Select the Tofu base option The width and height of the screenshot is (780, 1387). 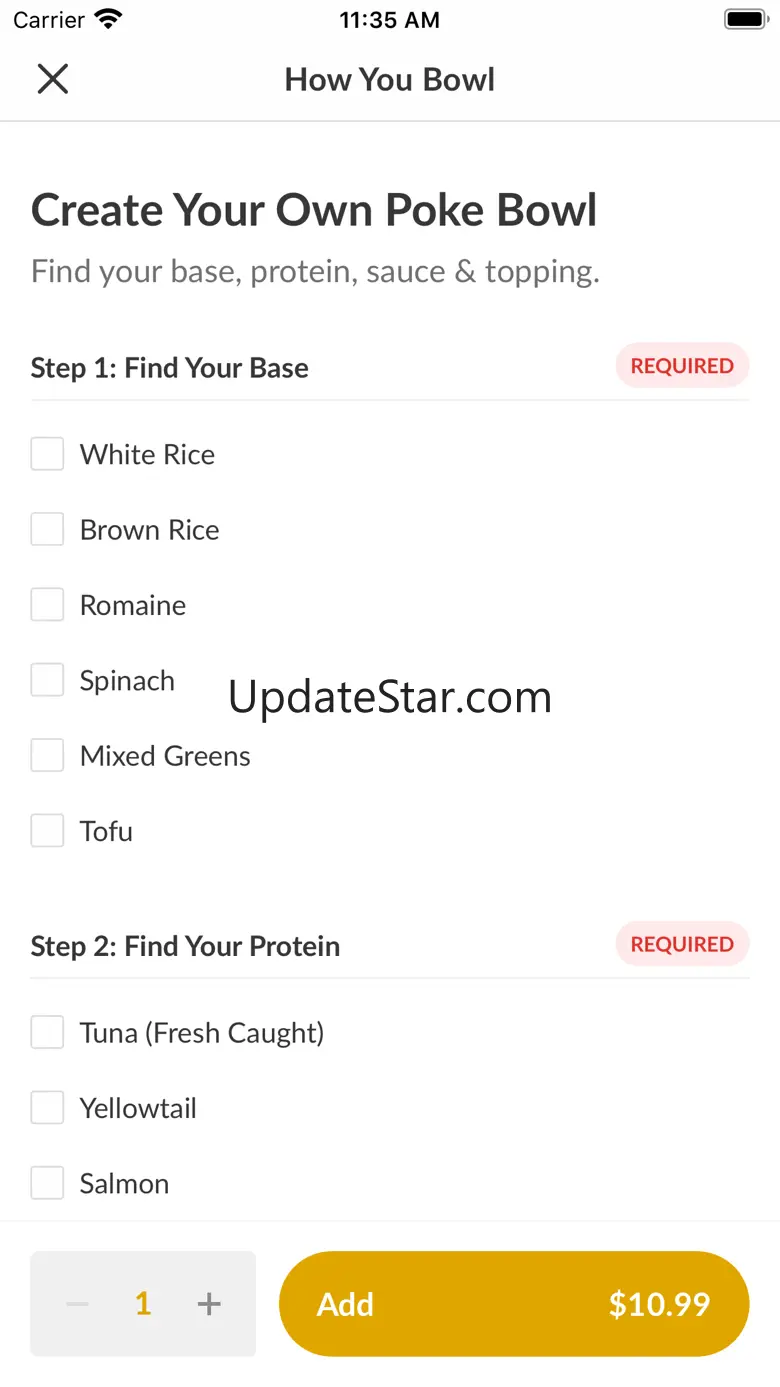tap(47, 831)
